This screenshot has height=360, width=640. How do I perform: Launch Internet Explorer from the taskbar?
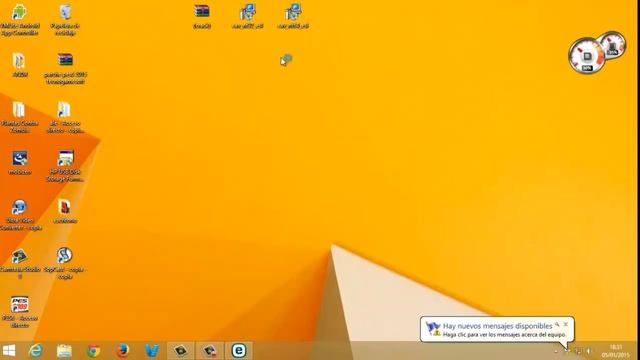click(x=36, y=351)
